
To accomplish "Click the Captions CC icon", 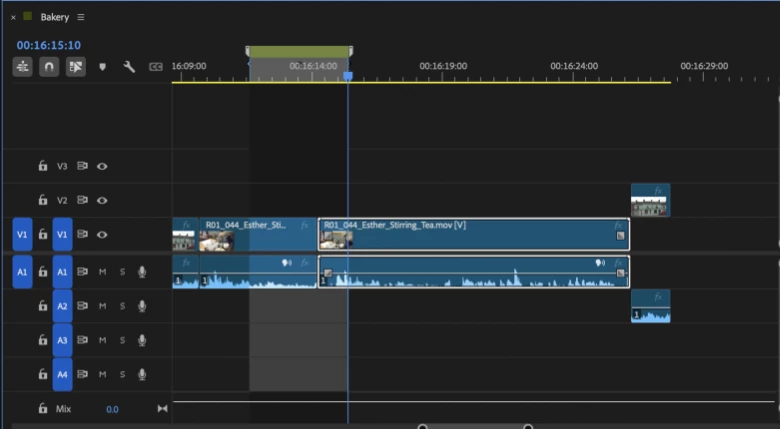I will [156, 67].
